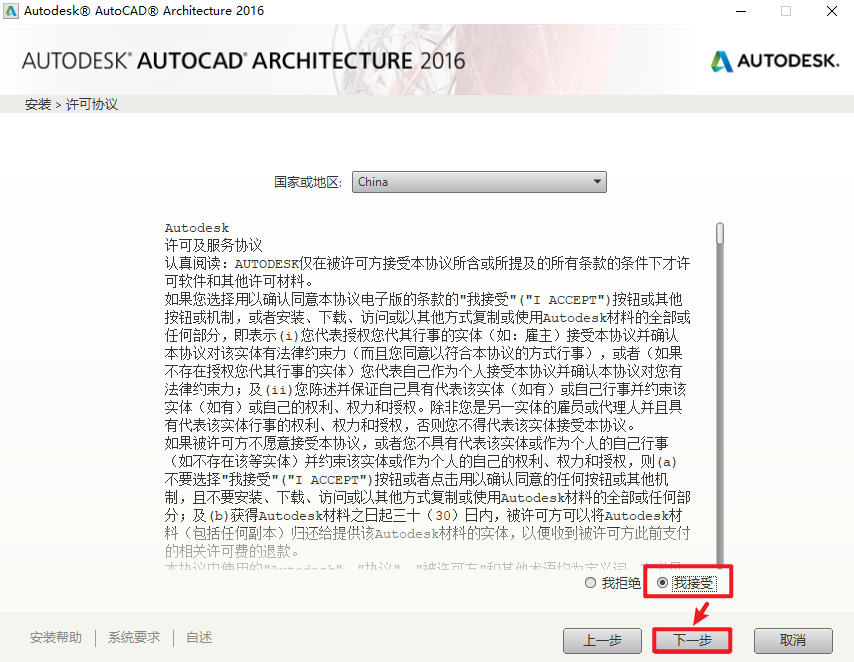Close the AutoCAD Architecture installer window
The image size is (854, 662).
[832, 11]
